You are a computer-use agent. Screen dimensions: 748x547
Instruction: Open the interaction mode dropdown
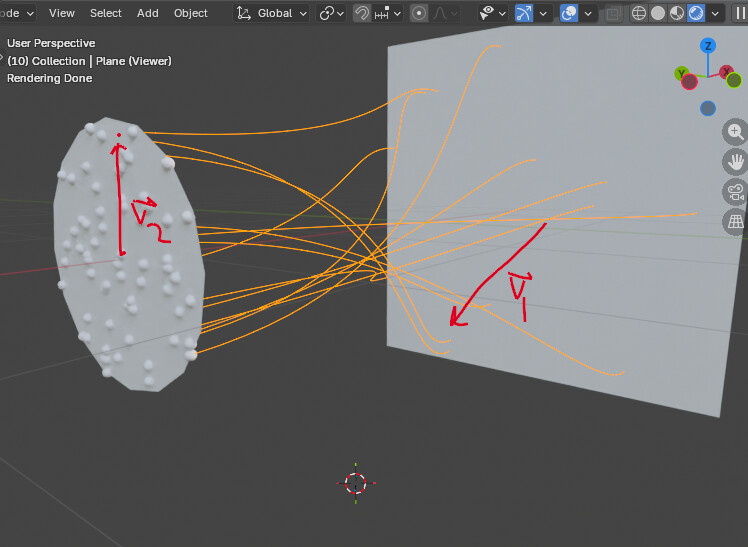pos(18,13)
